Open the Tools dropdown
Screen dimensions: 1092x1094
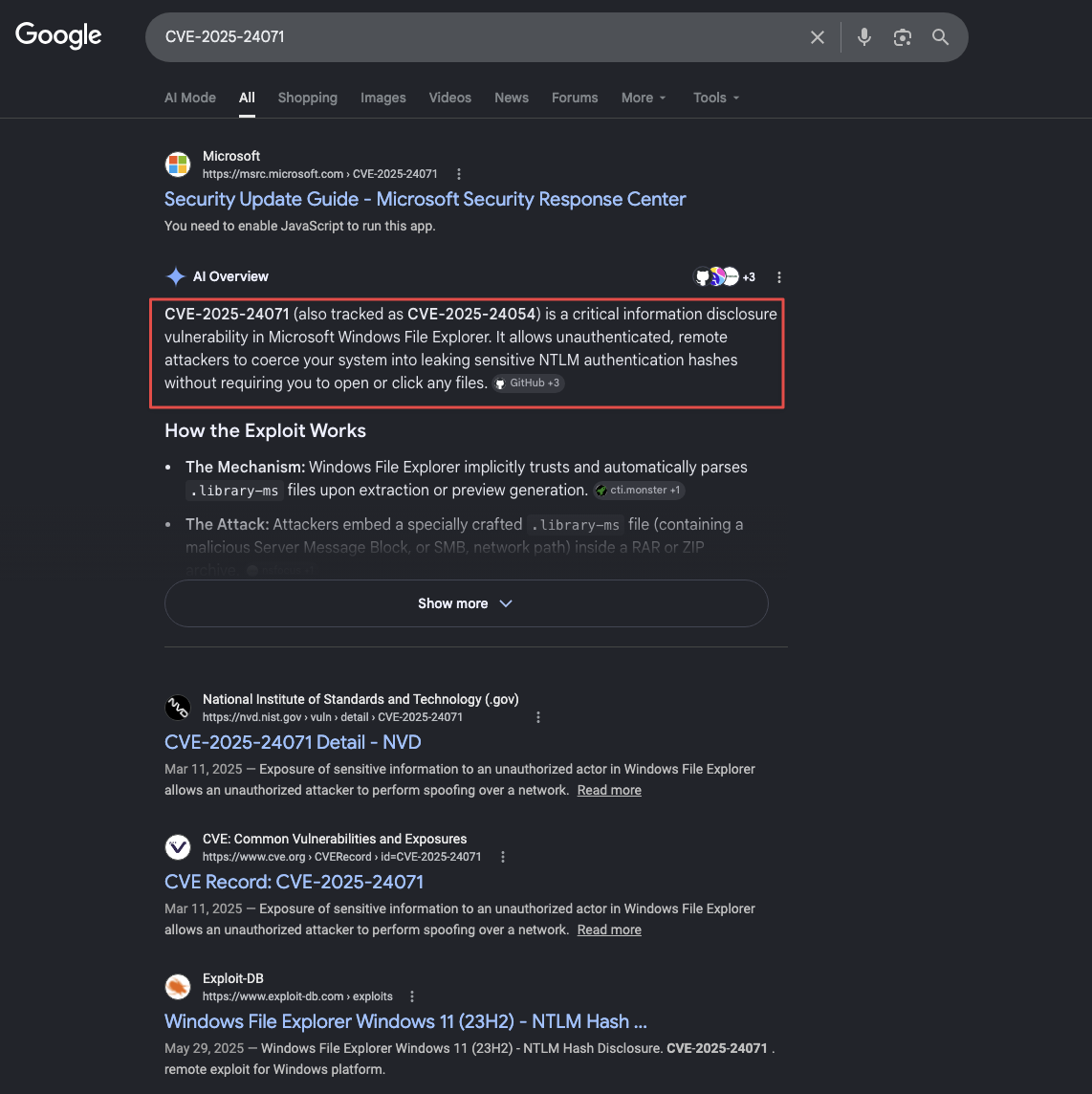click(716, 98)
